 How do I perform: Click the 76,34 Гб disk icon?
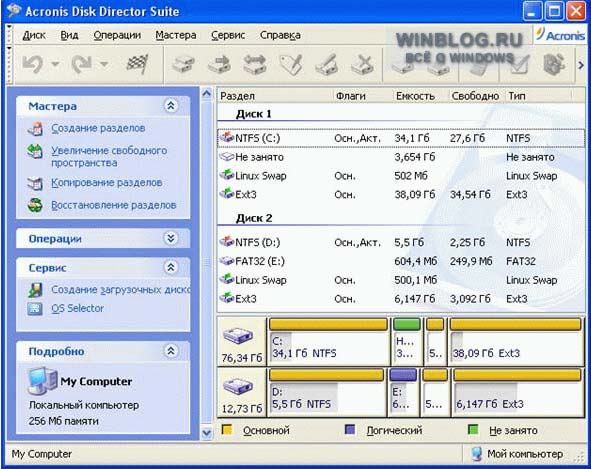click(x=238, y=335)
